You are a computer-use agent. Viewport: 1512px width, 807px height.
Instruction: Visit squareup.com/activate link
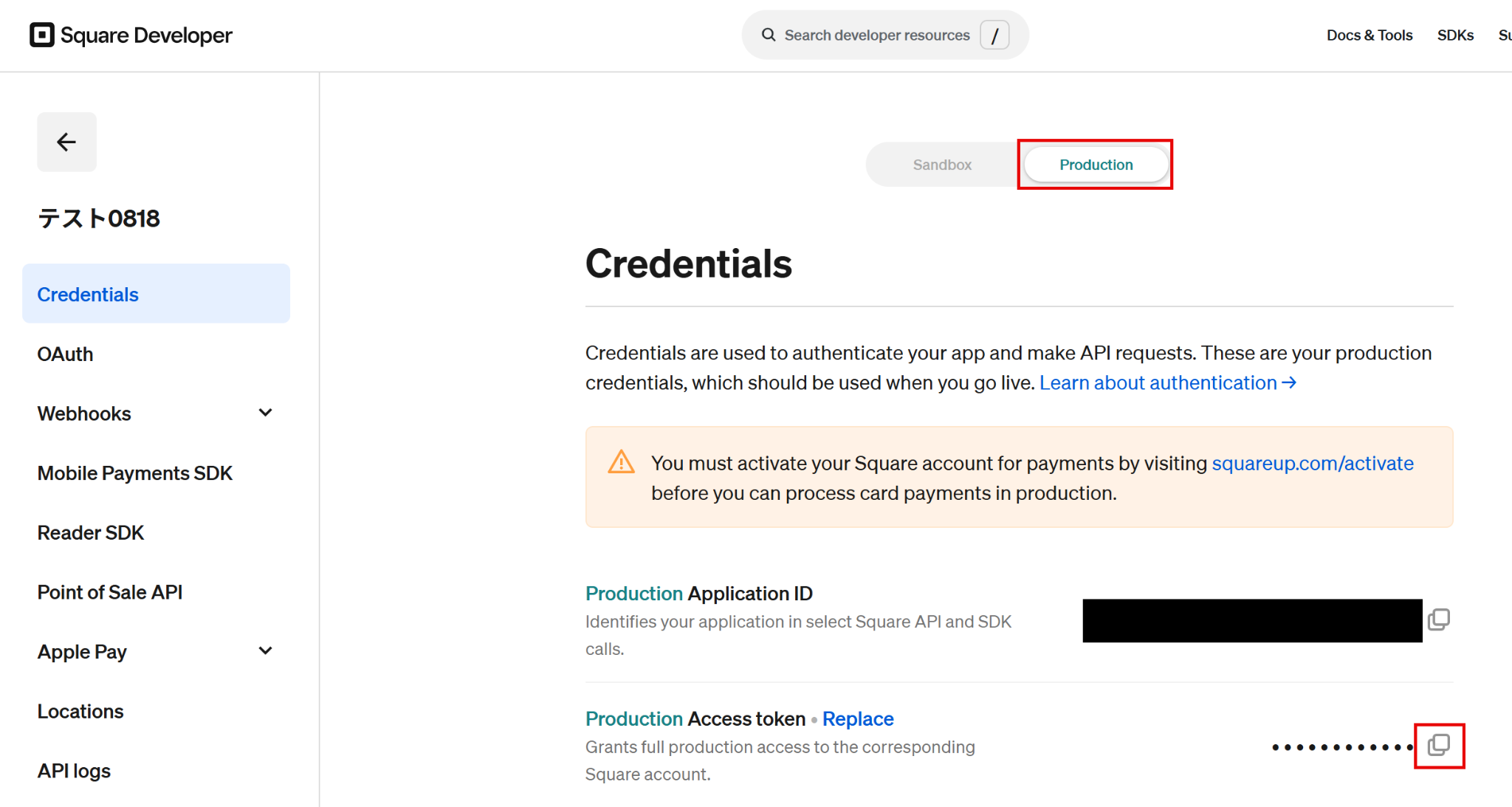pos(1313,463)
